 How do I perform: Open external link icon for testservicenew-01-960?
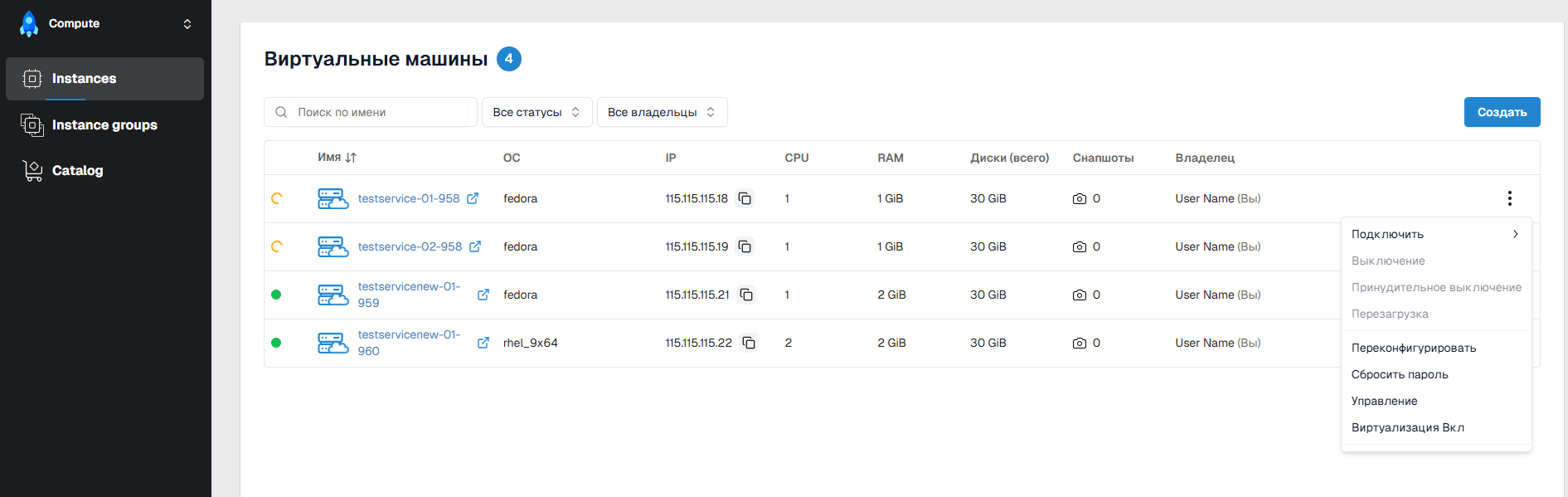(483, 343)
